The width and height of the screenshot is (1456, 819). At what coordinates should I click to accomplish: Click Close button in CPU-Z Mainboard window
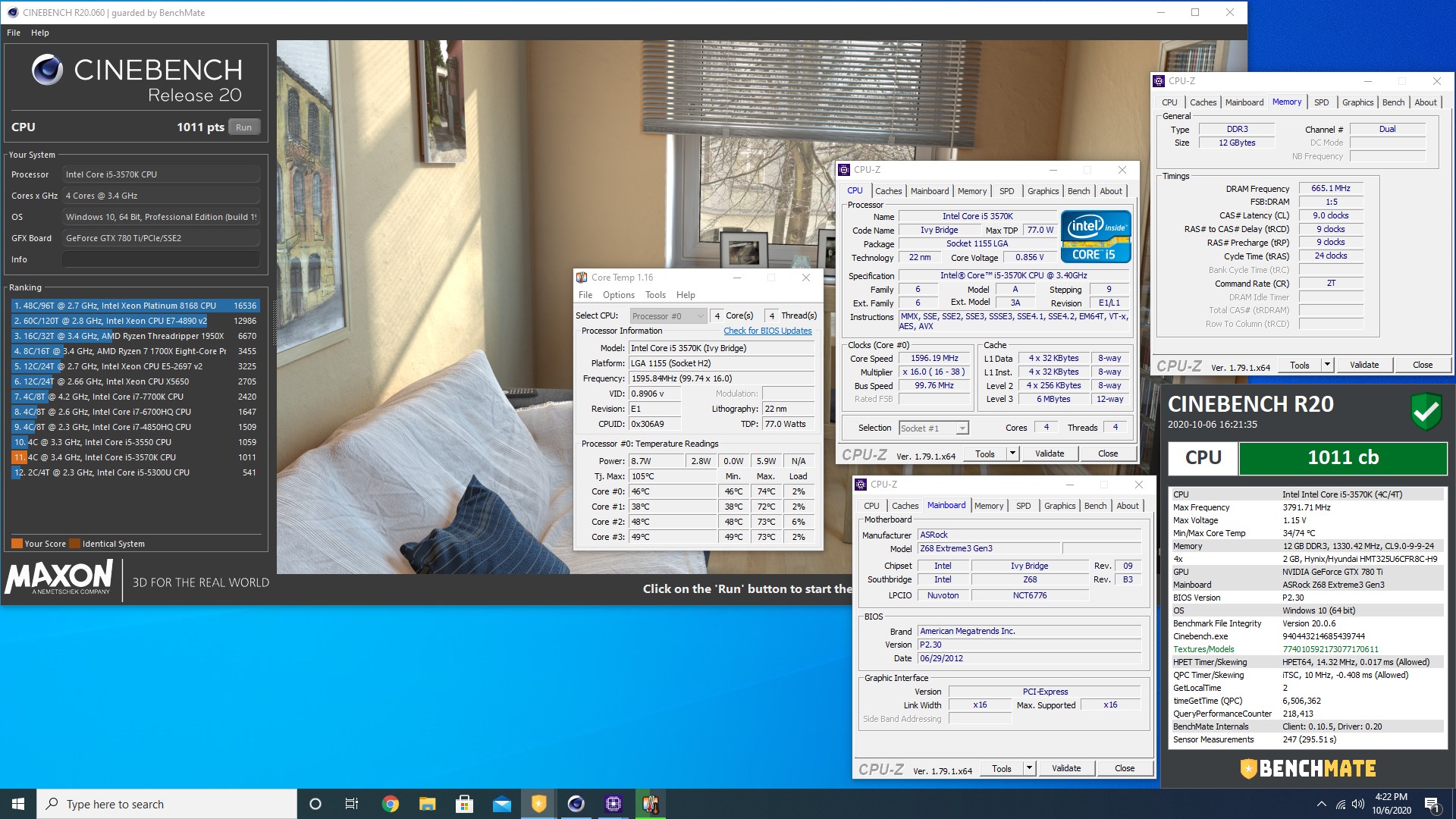[1125, 768]
